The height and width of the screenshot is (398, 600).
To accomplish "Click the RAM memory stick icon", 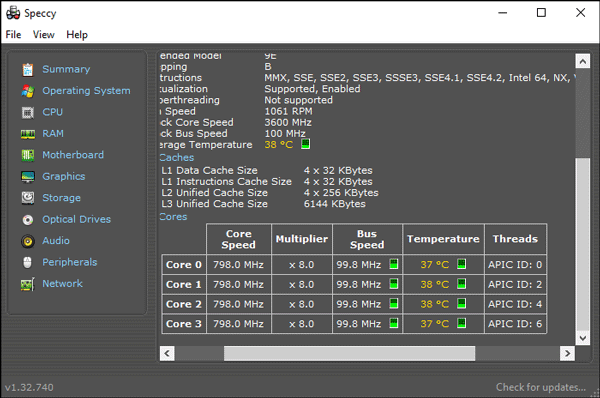I will [28, 134].
